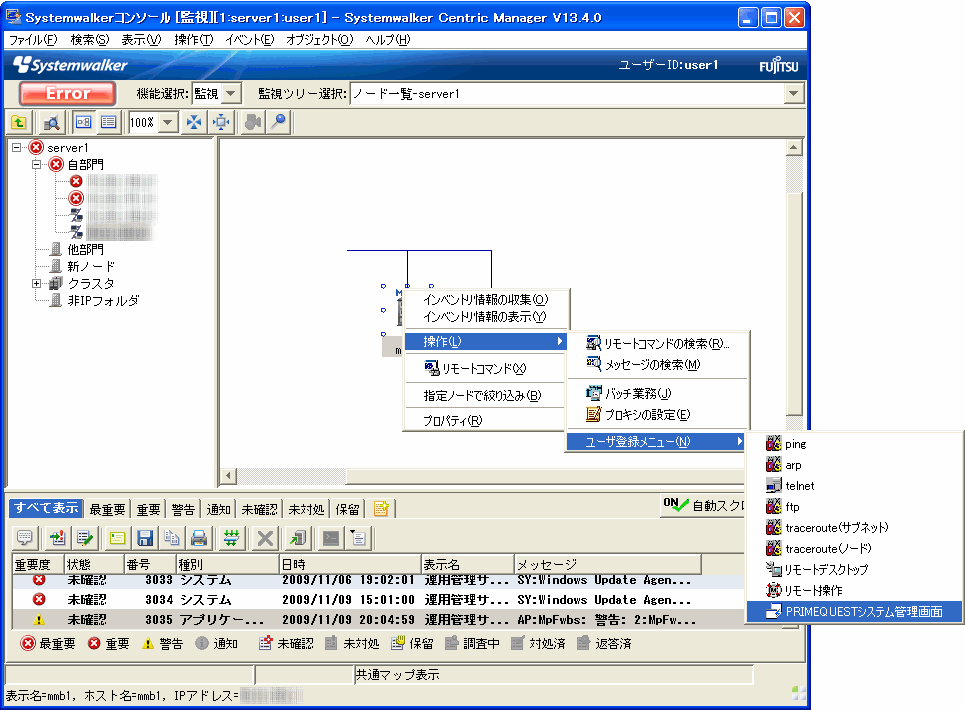
Task: Click the pencil-and-sheet icon in the event toolbar
Action: (x=85, y=538)
